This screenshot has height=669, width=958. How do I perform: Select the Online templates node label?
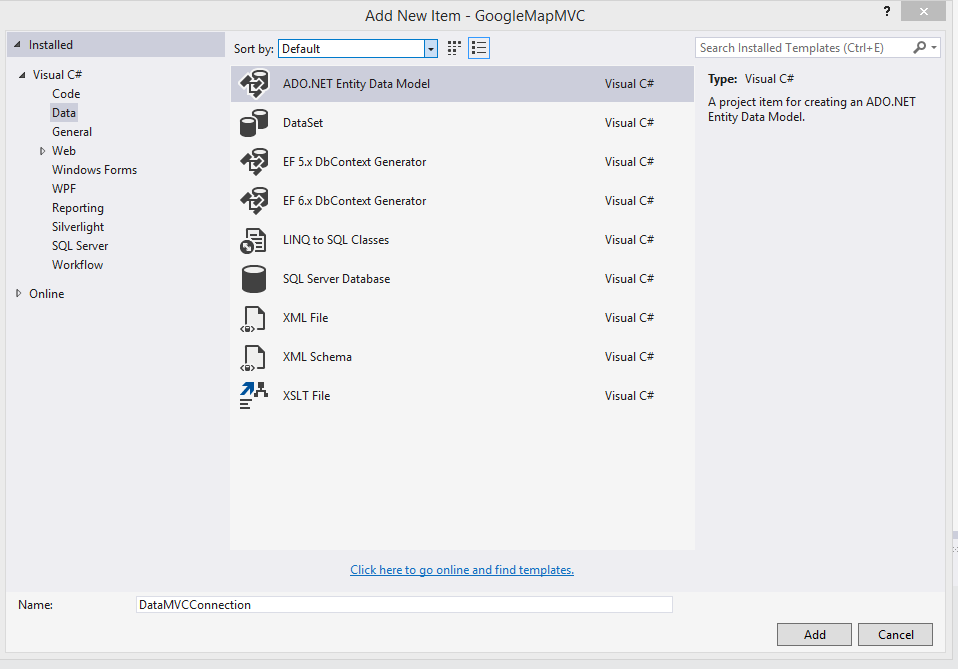46,294
